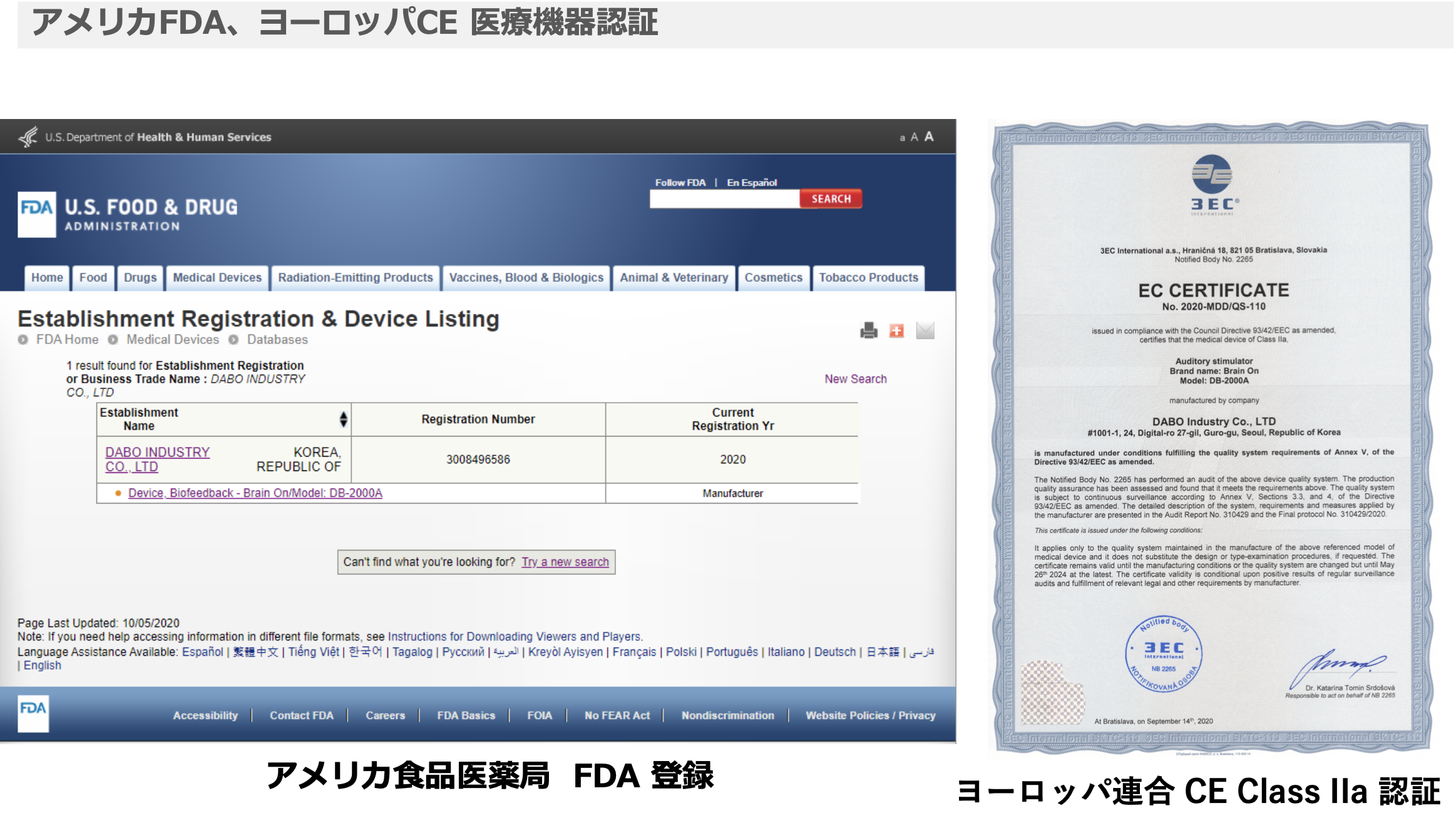This screenshot has height=823, width=1456.
Task: Select Tiếng Việt language link
Action: (x=314, y=652)
